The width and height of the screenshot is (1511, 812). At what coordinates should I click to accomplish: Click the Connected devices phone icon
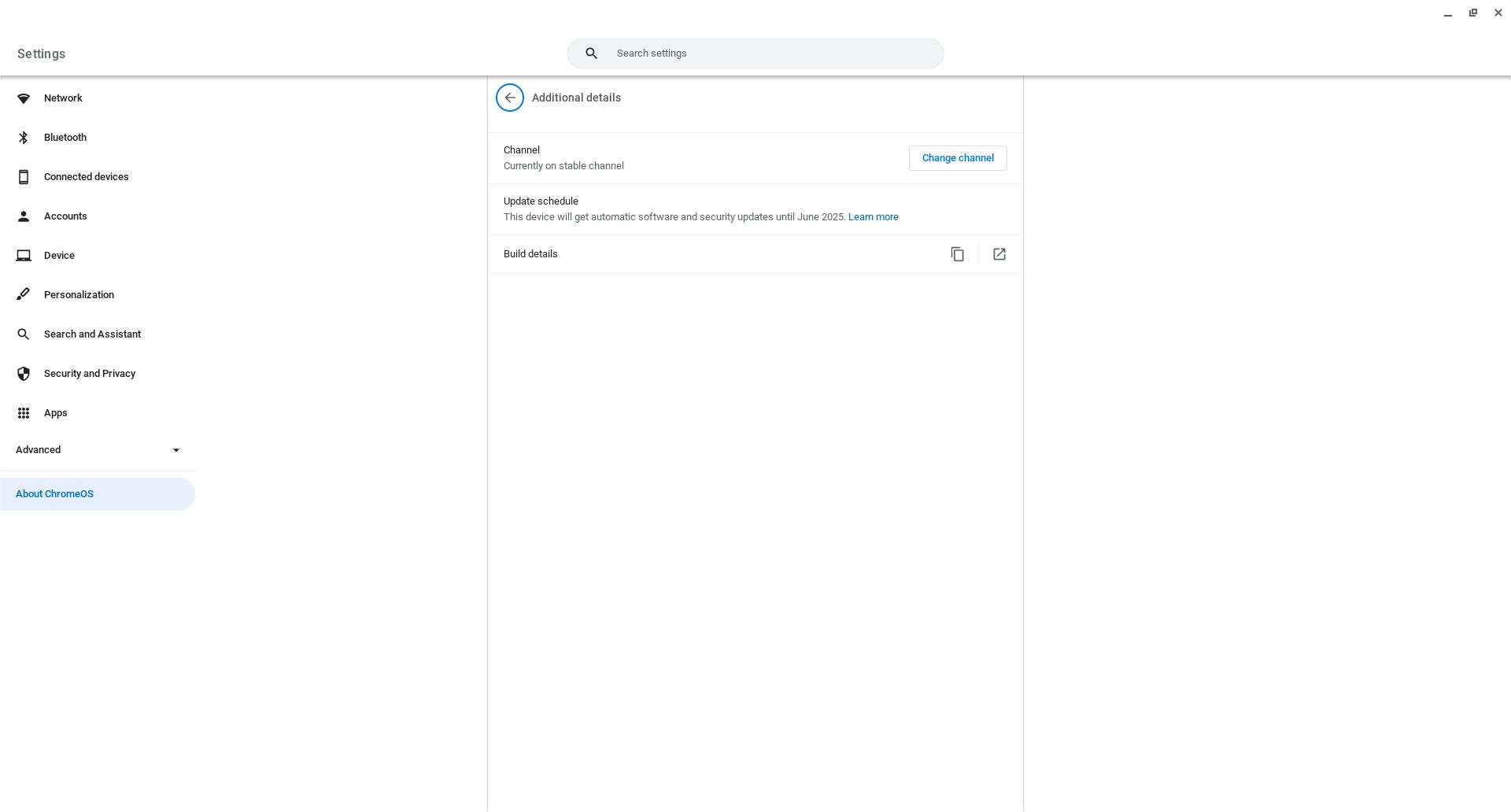click(24, 177)
